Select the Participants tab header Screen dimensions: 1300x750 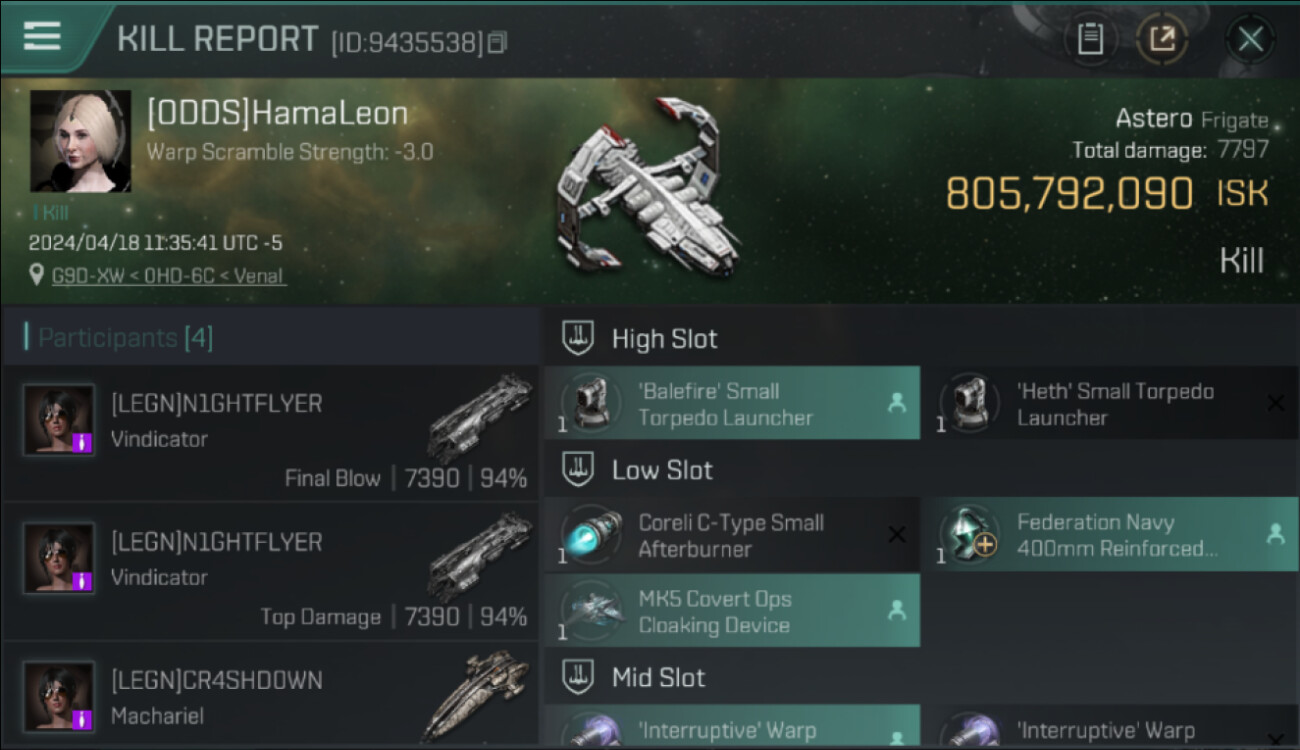[120, 338]
